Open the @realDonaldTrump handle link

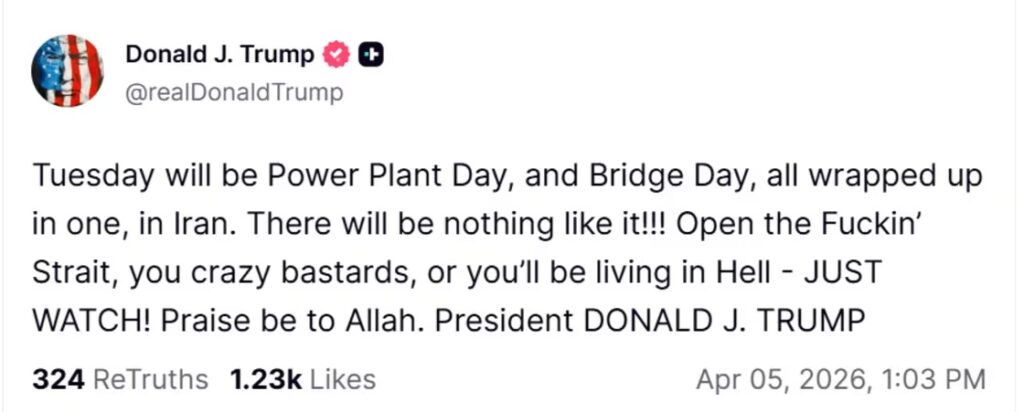pyautogui.click(x=234, y=93)
